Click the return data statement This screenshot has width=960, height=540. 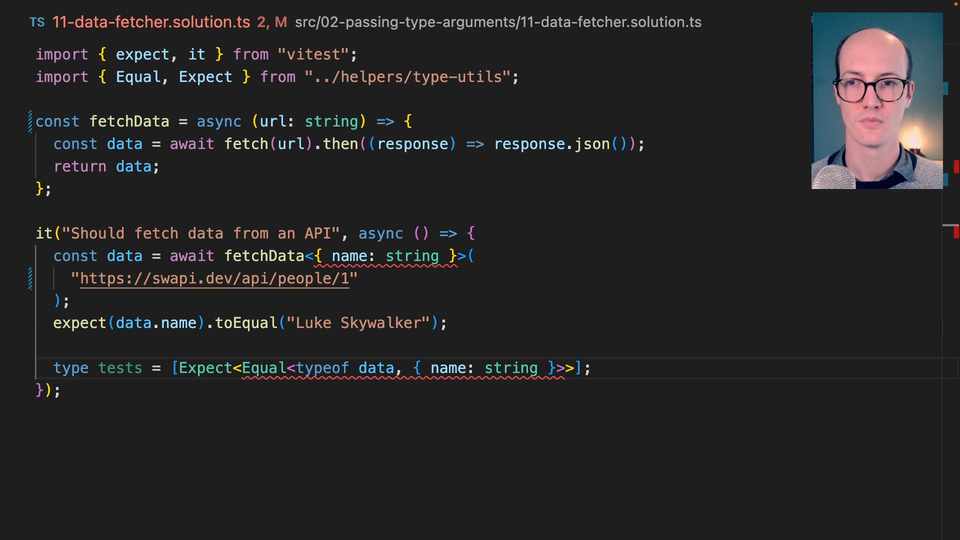tap(106, 166)
